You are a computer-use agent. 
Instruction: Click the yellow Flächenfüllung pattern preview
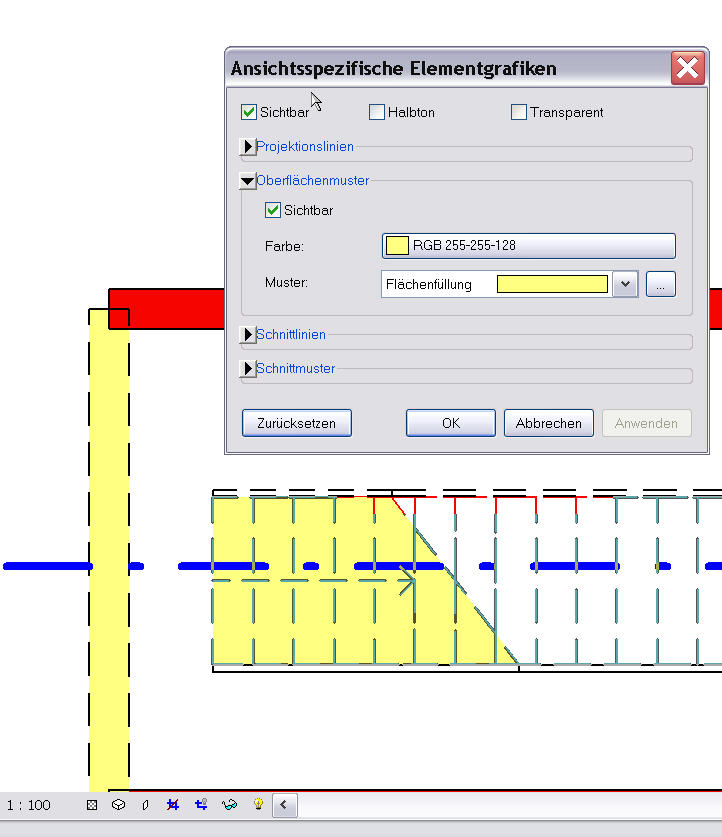552,284
